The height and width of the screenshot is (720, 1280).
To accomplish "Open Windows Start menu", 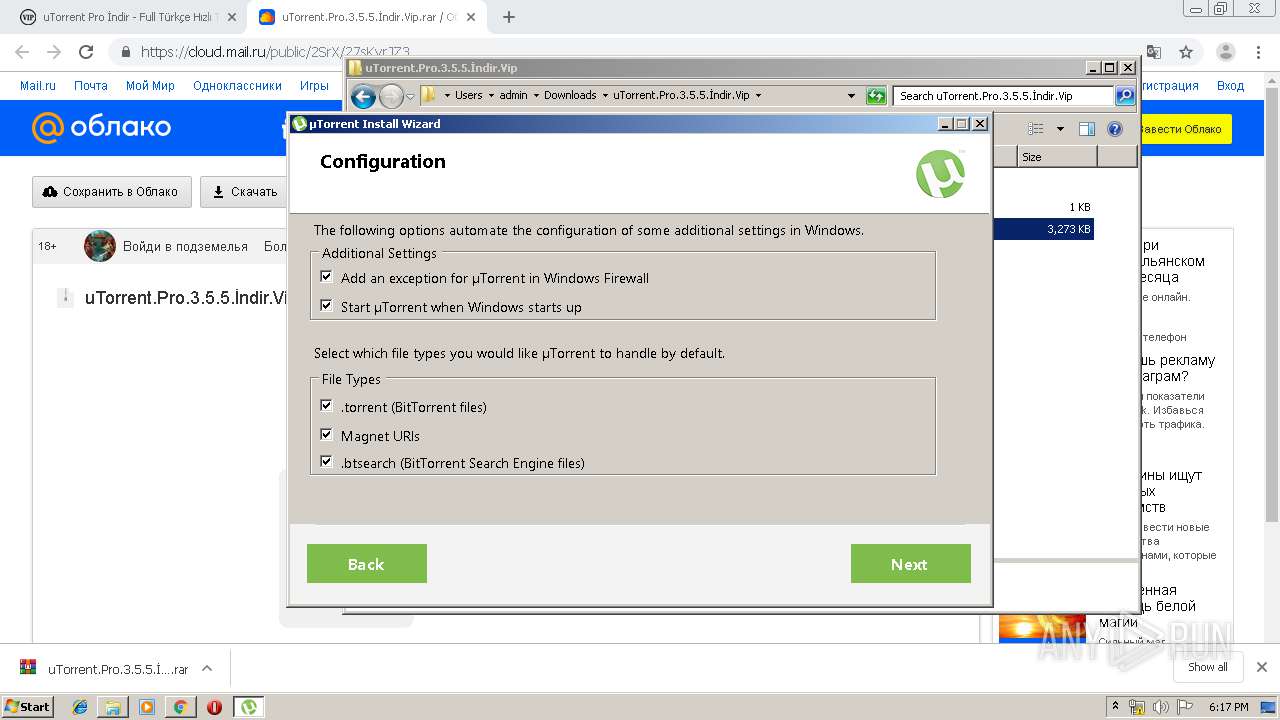I will (27, 706).
